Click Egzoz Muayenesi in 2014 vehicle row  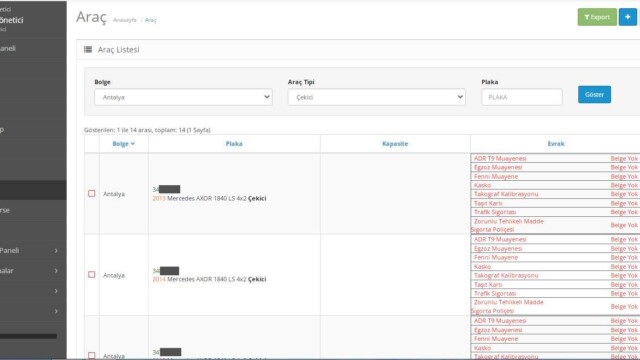[x=498, y=249]
